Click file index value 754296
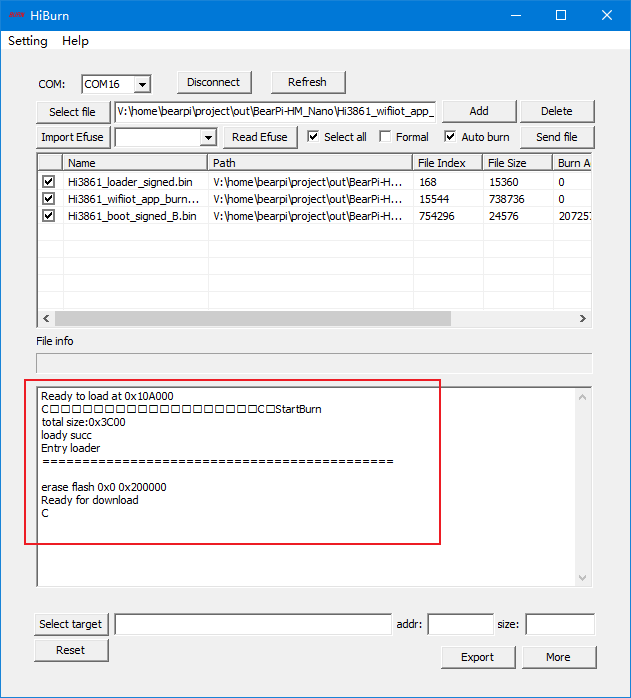Image resolution: width=631 pixels, height=698 pixels. point(437,216)
